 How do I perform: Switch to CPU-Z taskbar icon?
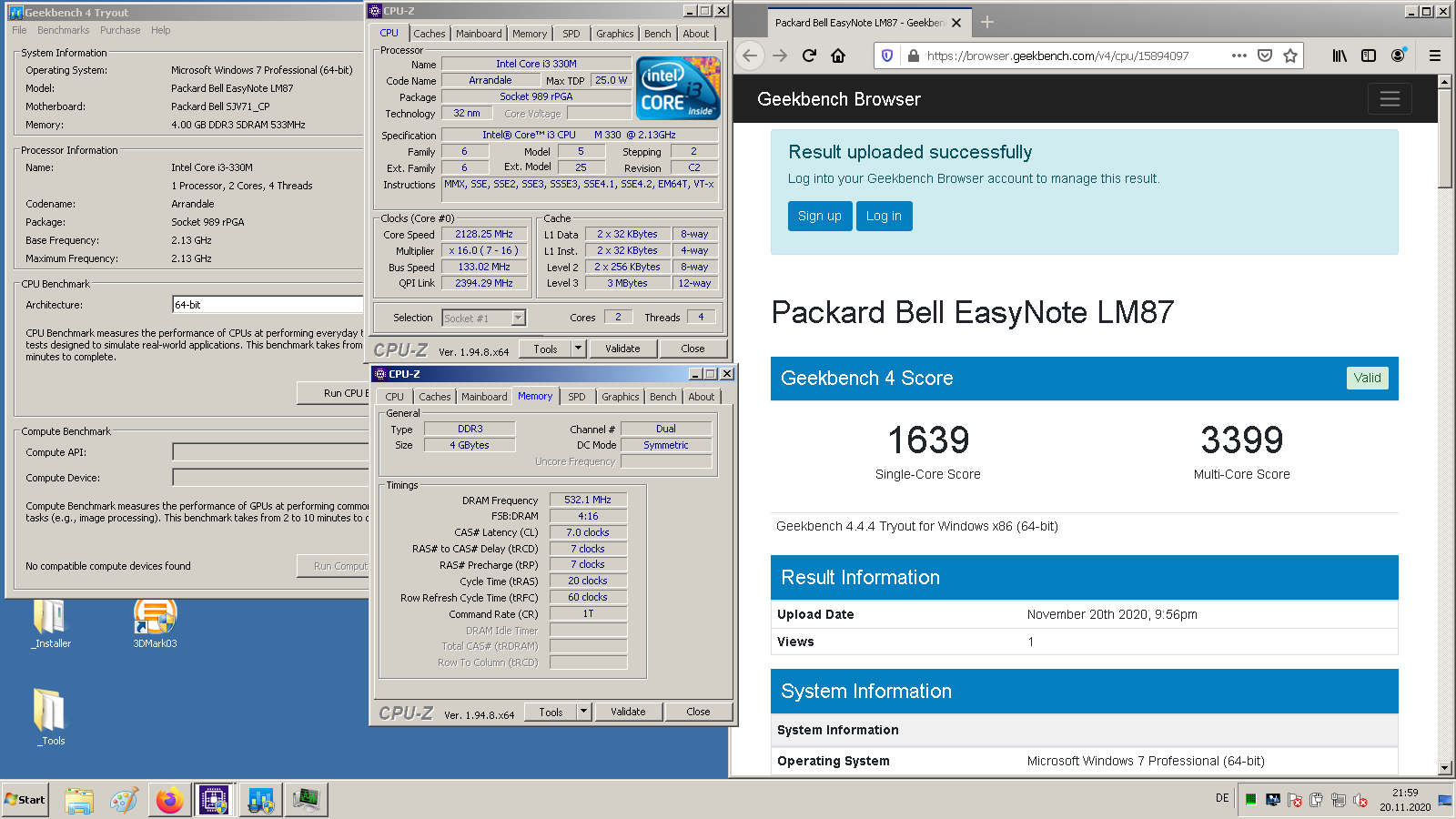coord(214,800)
